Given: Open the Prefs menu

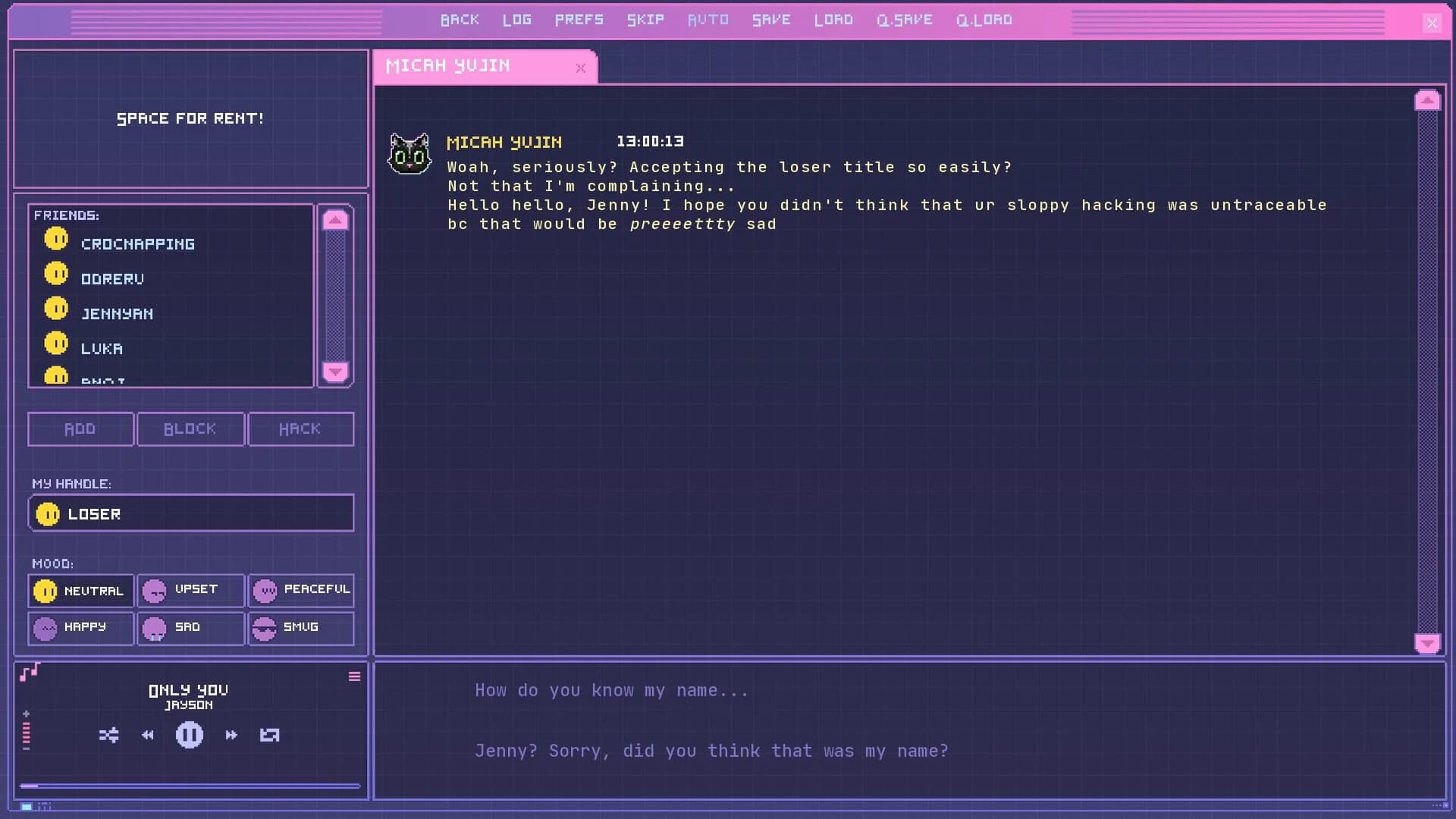Looking at the screenshot, I should (x=579, y=20).
